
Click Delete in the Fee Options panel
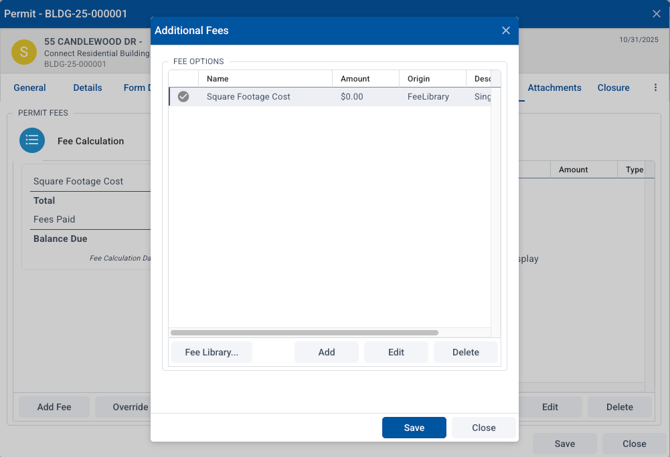coord(465,352)
